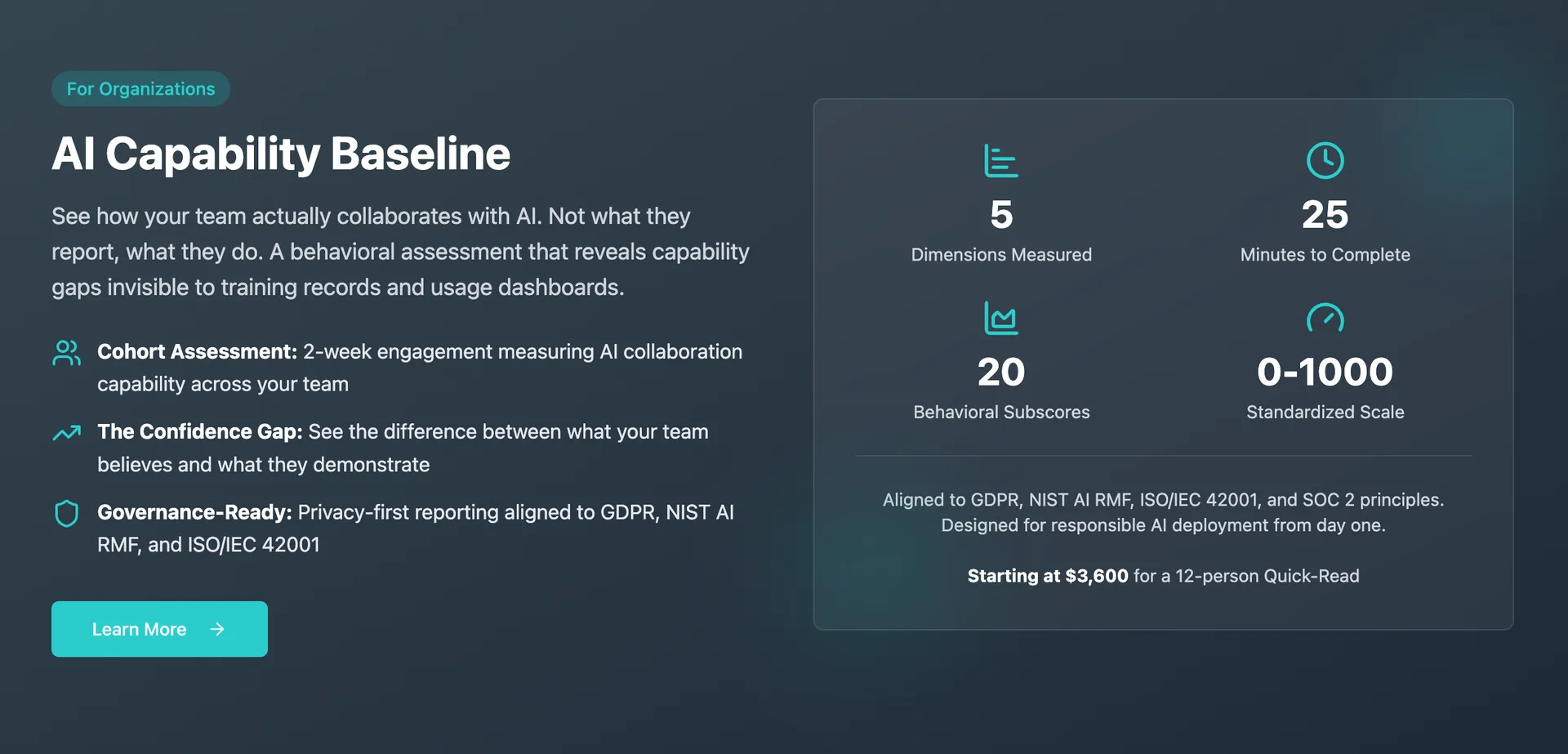
Task: Select the For Organizations badge
Action: coord(140,89)
